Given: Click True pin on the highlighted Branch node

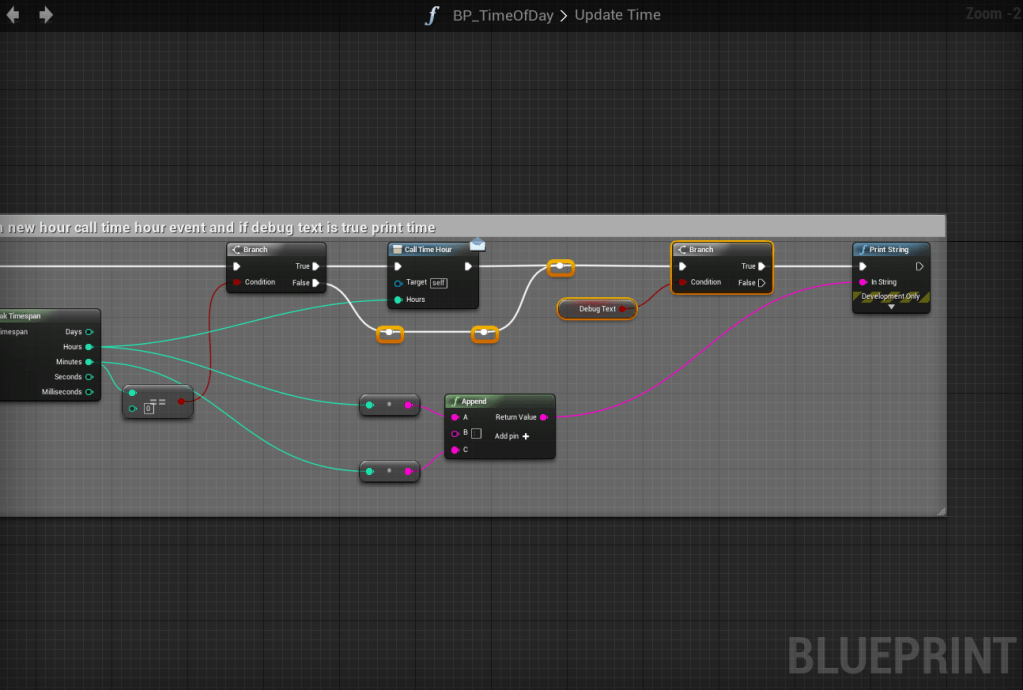Looking at the screenshot, I should pos(761,266).
